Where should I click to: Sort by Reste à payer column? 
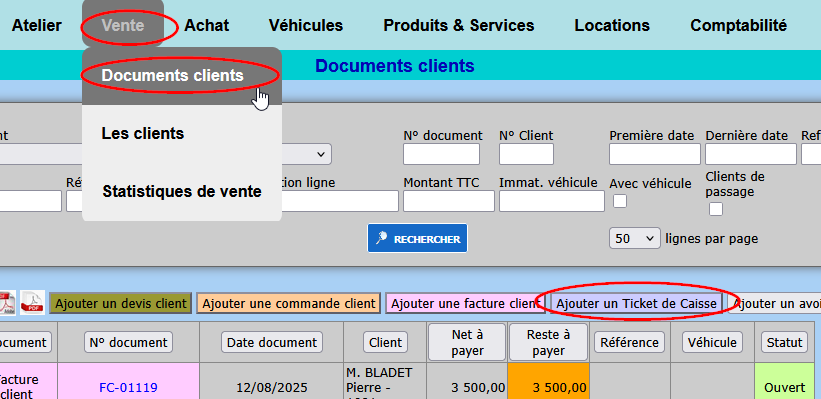[549, 342]
